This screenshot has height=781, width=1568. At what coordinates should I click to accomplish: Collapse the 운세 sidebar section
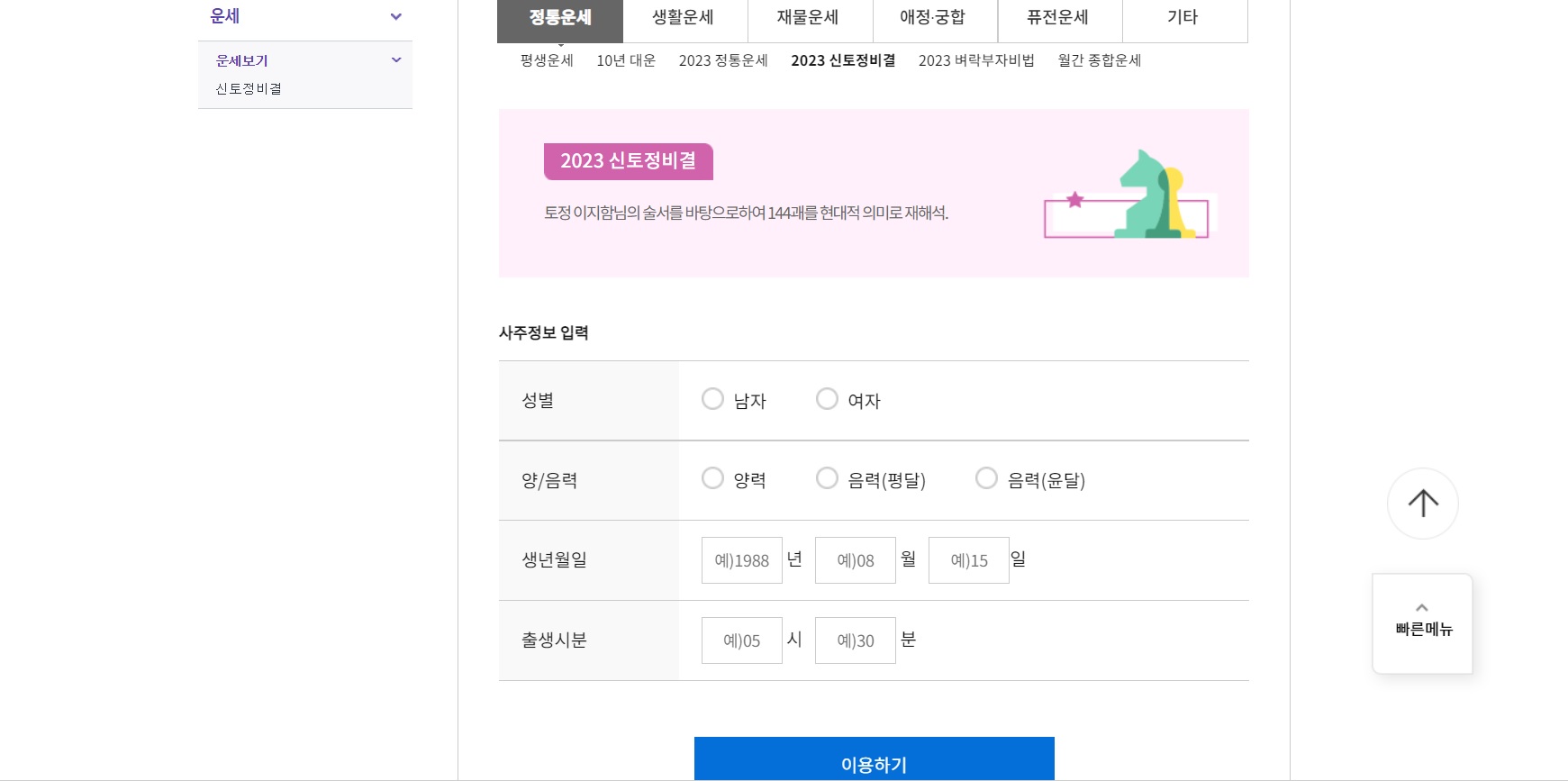(394, 15)
